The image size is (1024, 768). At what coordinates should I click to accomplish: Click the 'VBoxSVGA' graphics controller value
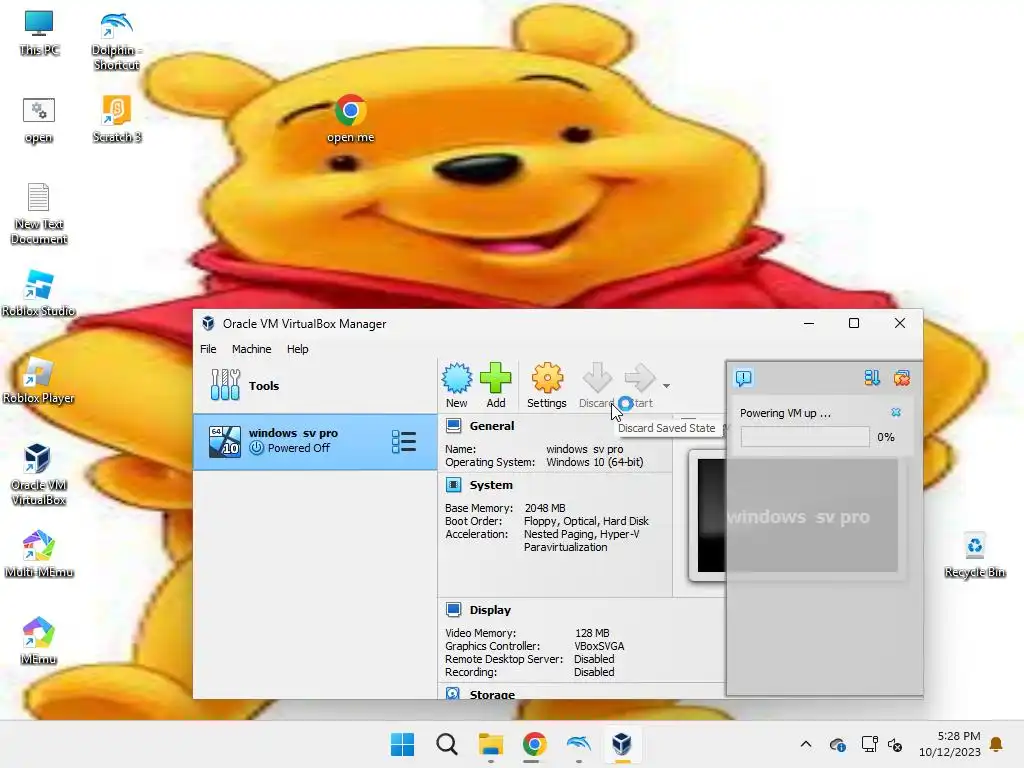pyautogui.click(x=599, y=646)
